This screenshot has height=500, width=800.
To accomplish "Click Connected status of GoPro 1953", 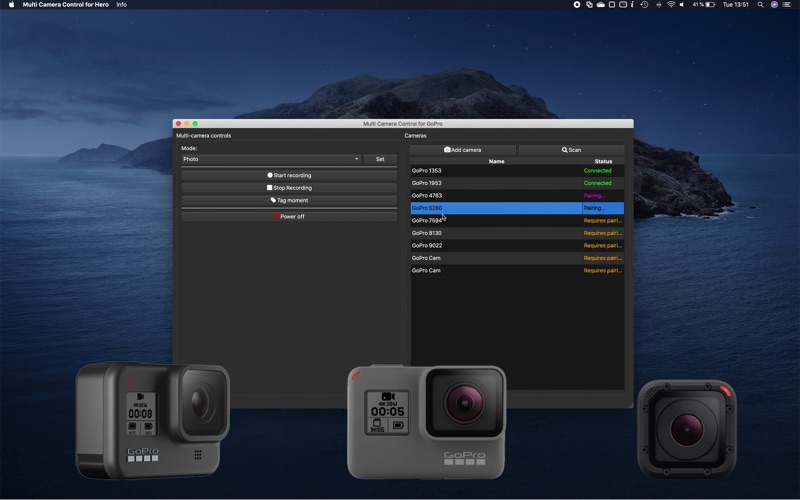I will (597, 183).
